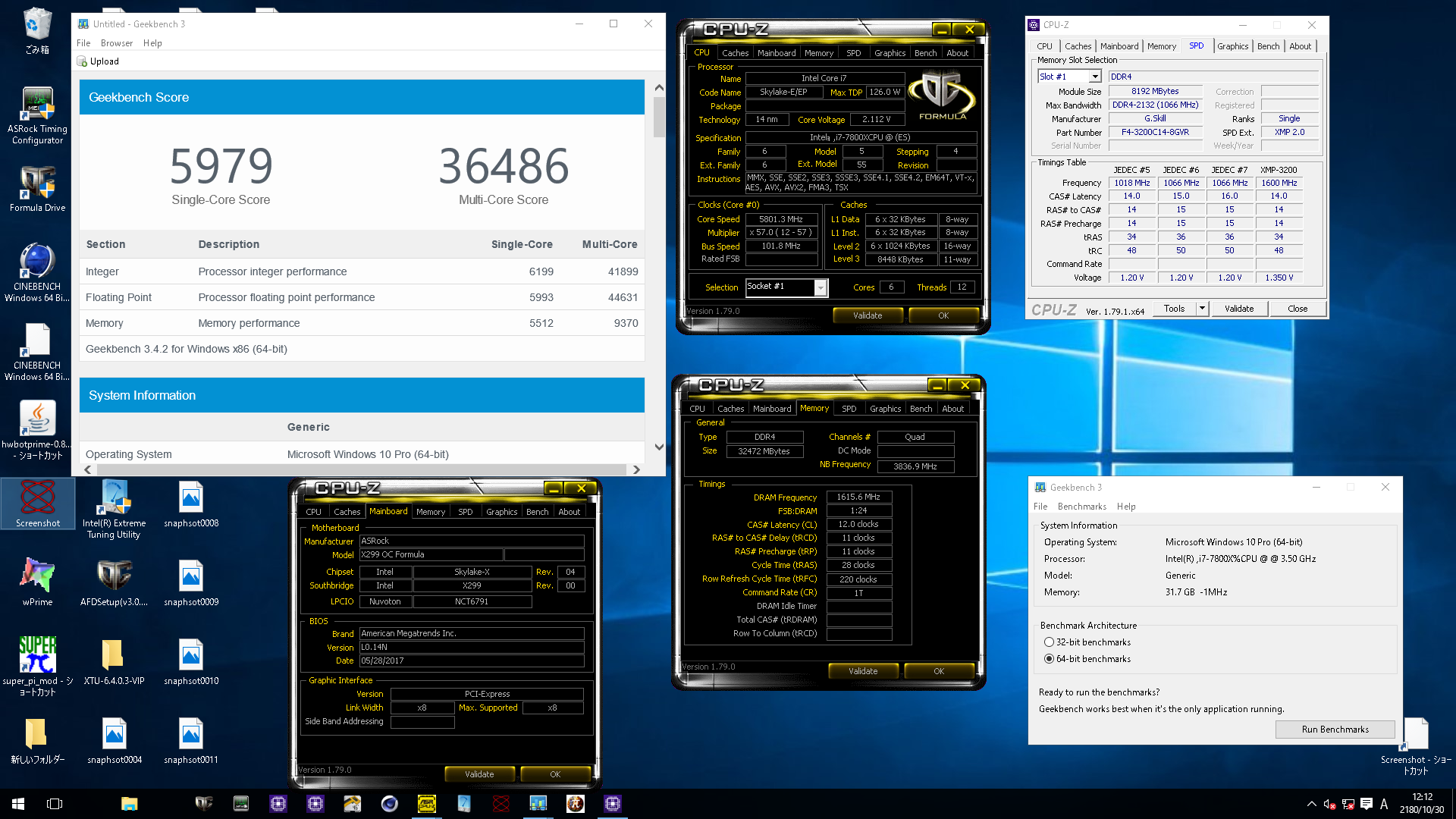
Task: Select the 新しいフォルダー folder icon
Action: click(37, 740)
